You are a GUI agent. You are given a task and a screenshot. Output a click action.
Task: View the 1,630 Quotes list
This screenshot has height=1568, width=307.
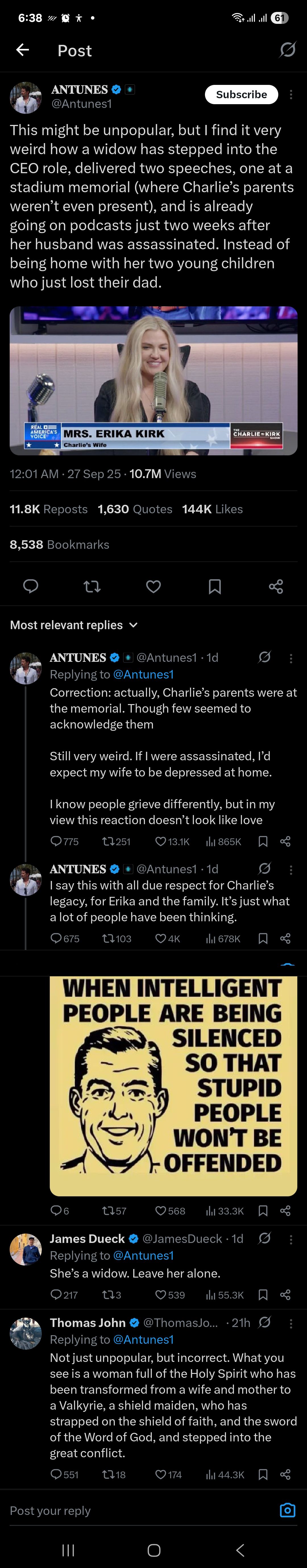135,509
